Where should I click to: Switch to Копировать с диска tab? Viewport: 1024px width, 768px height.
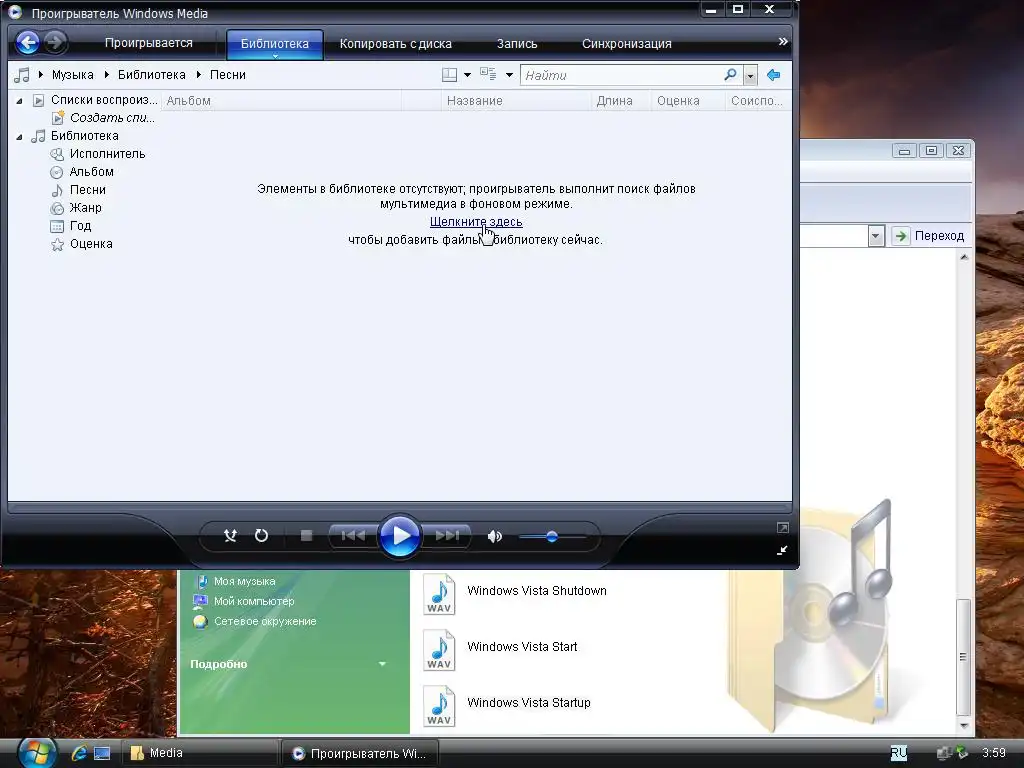[396, 44]
